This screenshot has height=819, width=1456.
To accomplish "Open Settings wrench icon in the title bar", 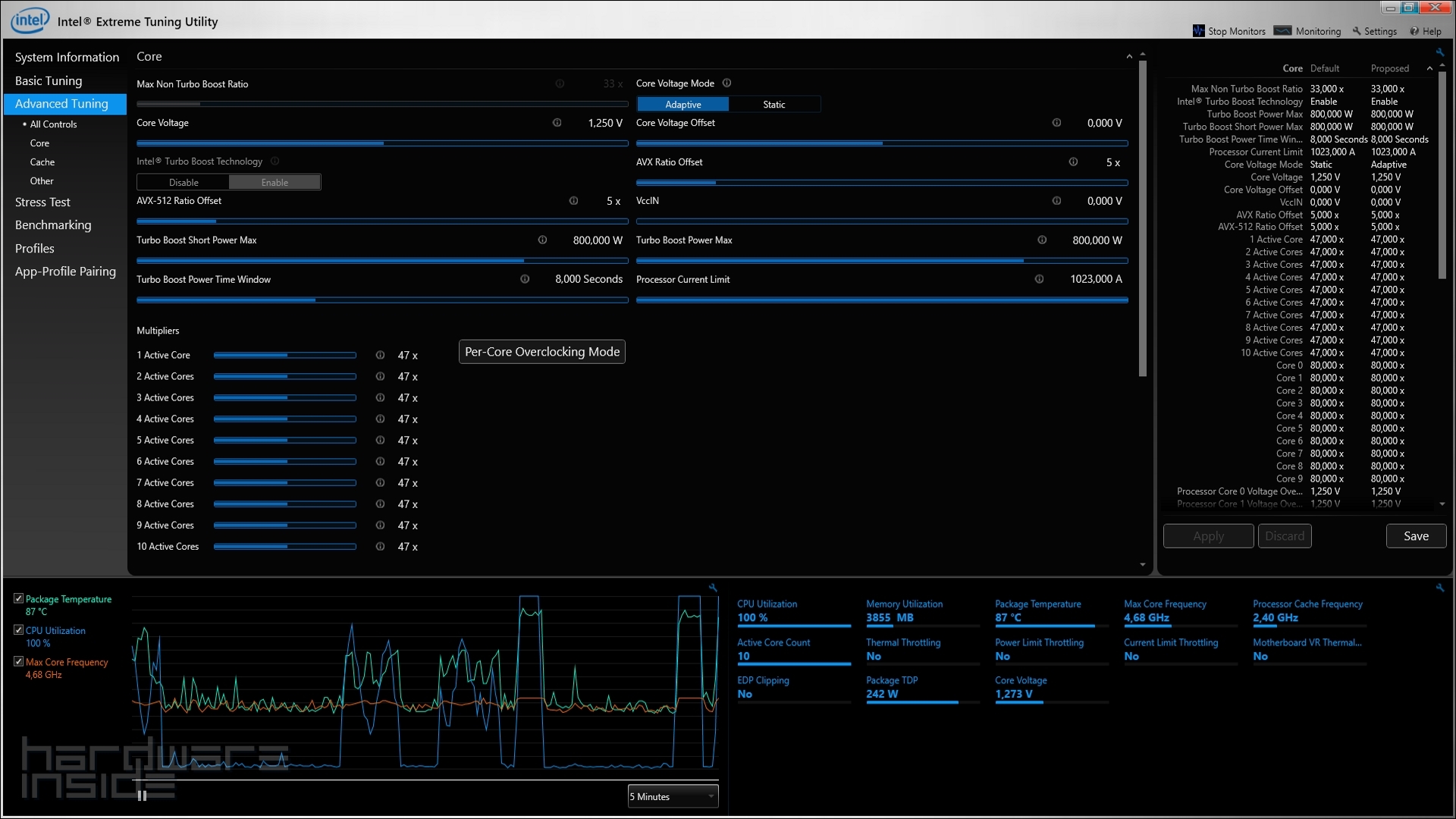I will click(1357, 31).
